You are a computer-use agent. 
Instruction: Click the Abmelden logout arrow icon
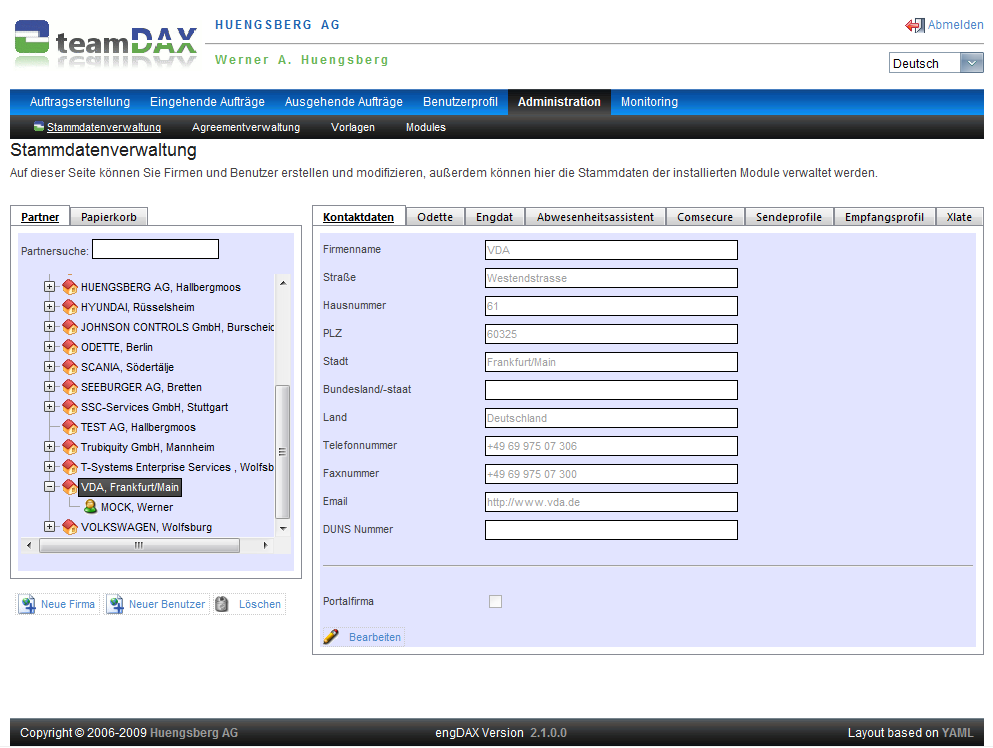coord(914,25)
